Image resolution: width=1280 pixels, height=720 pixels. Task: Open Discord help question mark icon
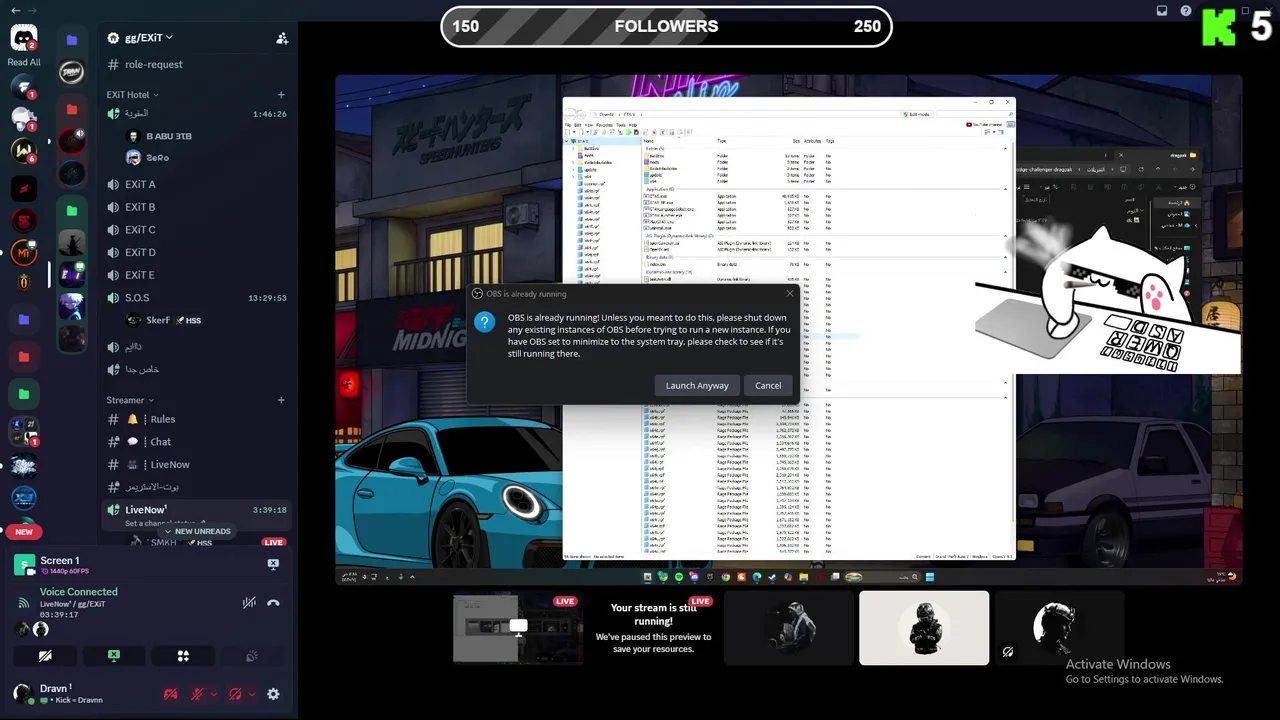click(1186, 11)
